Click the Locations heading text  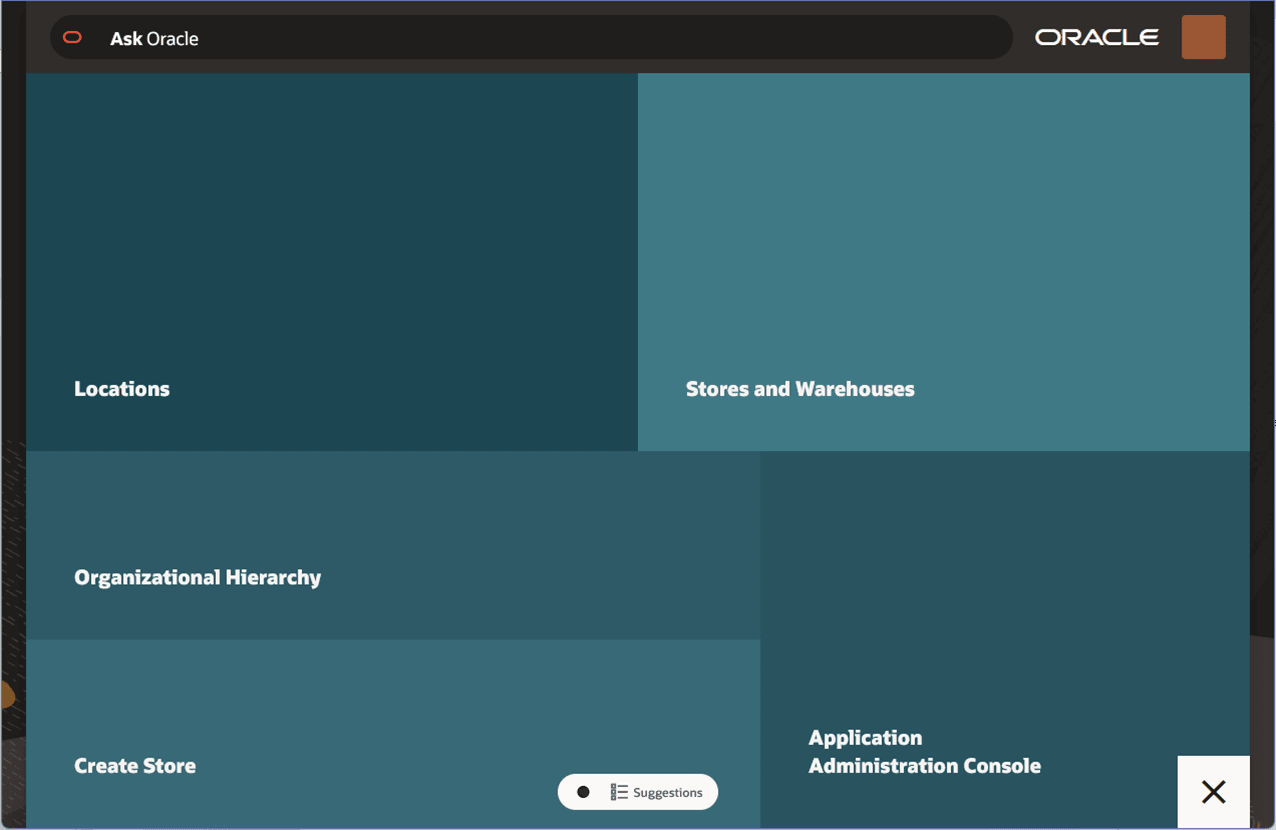click(x=121, y=389)
